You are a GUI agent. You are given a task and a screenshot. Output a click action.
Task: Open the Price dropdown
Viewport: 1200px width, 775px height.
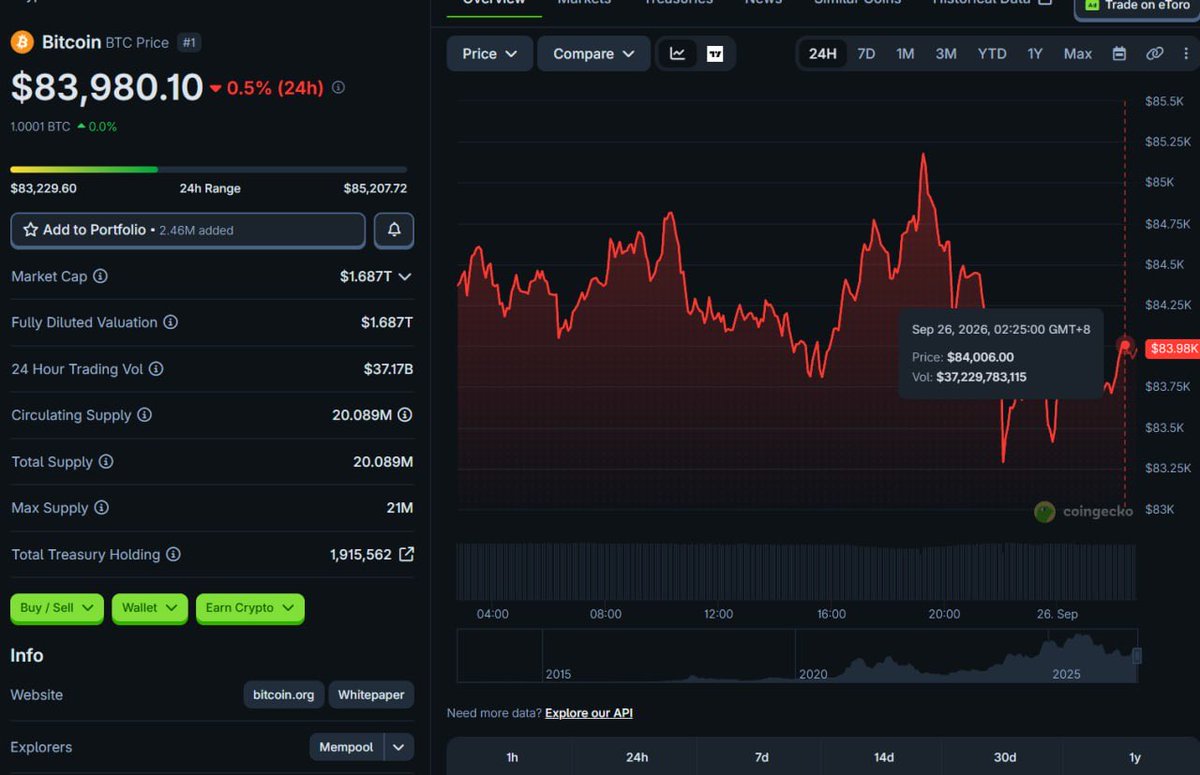pos(490,54)
